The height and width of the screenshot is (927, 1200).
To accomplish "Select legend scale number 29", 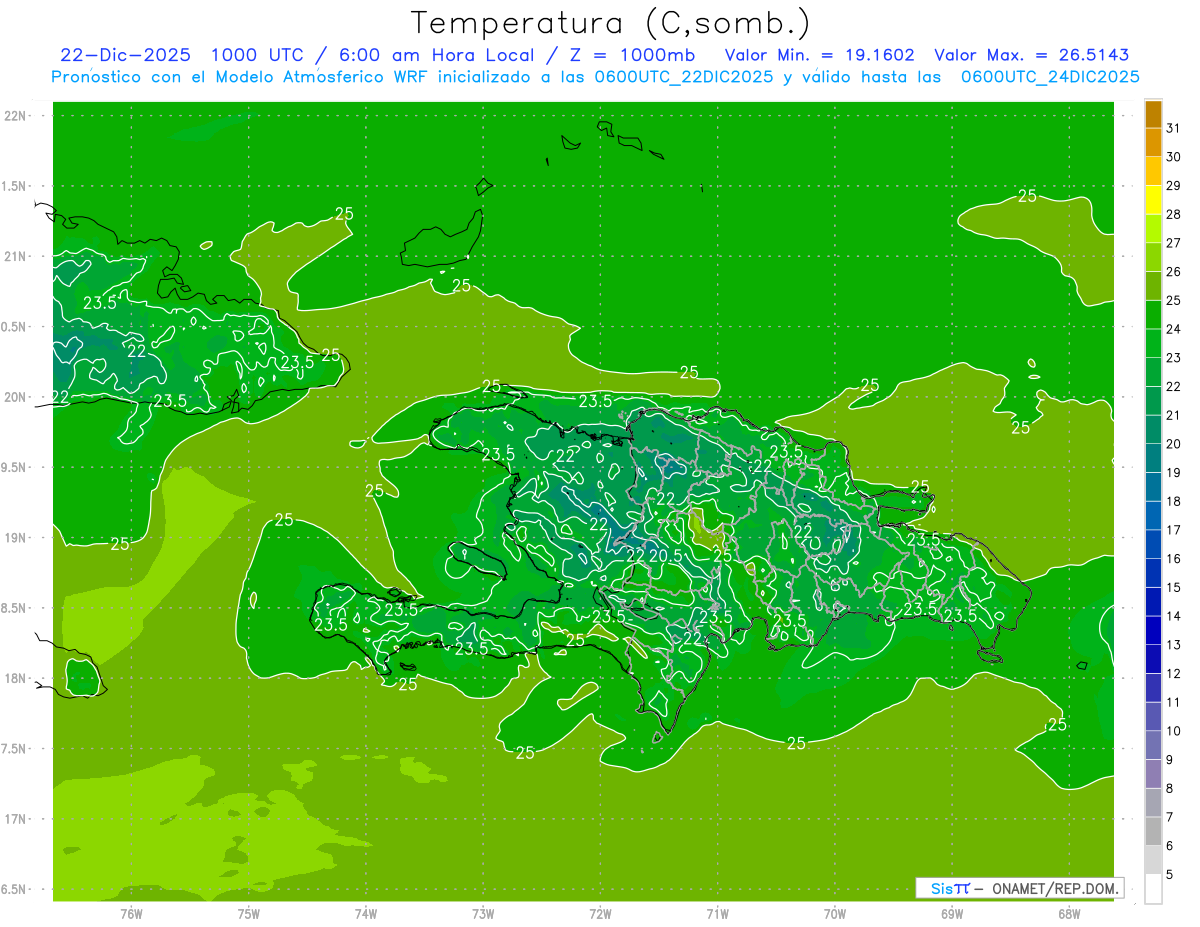I will pyautogui.click(x=1173, y=185).
